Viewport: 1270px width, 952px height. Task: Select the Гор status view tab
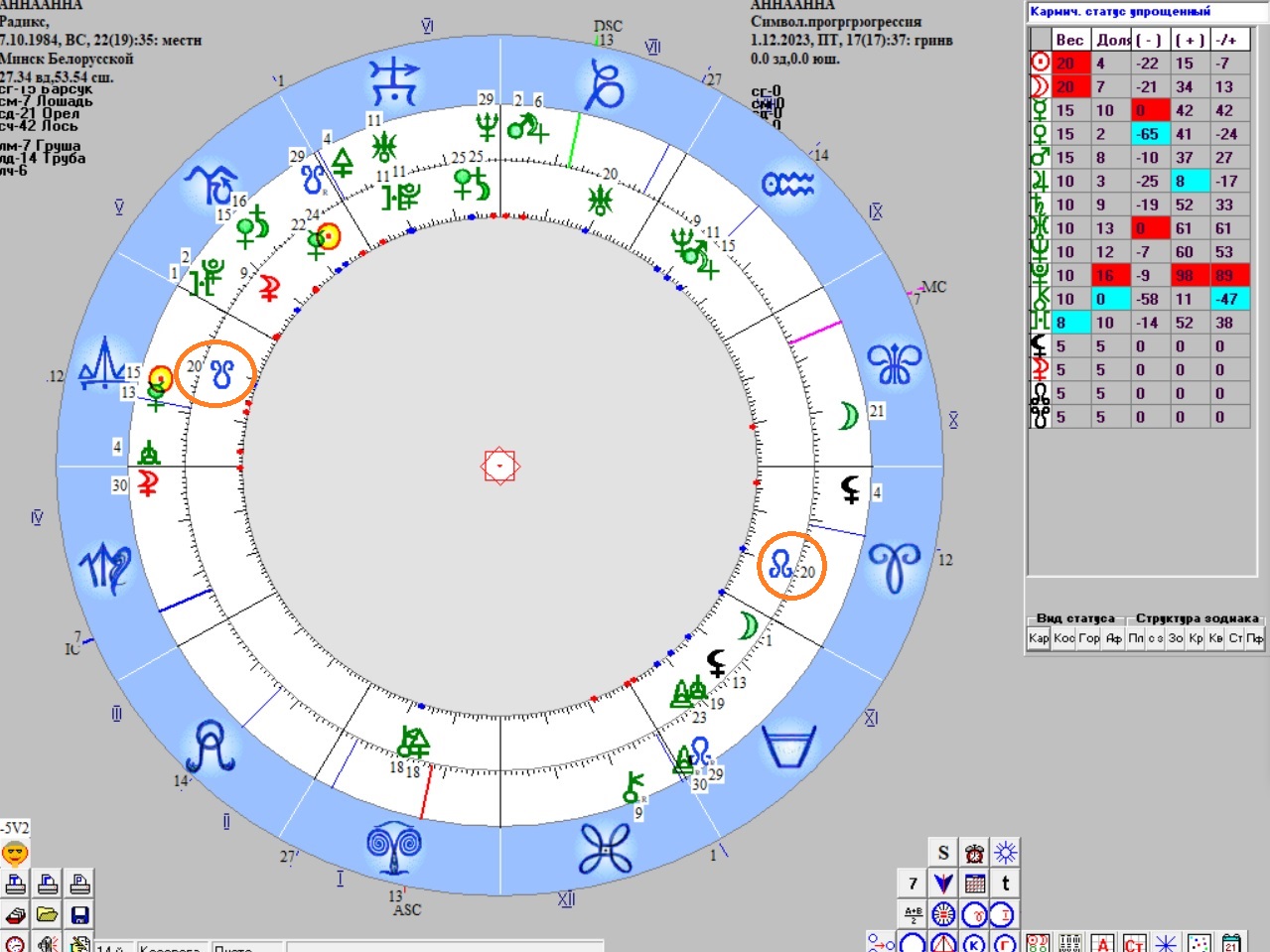(1089, 638)
